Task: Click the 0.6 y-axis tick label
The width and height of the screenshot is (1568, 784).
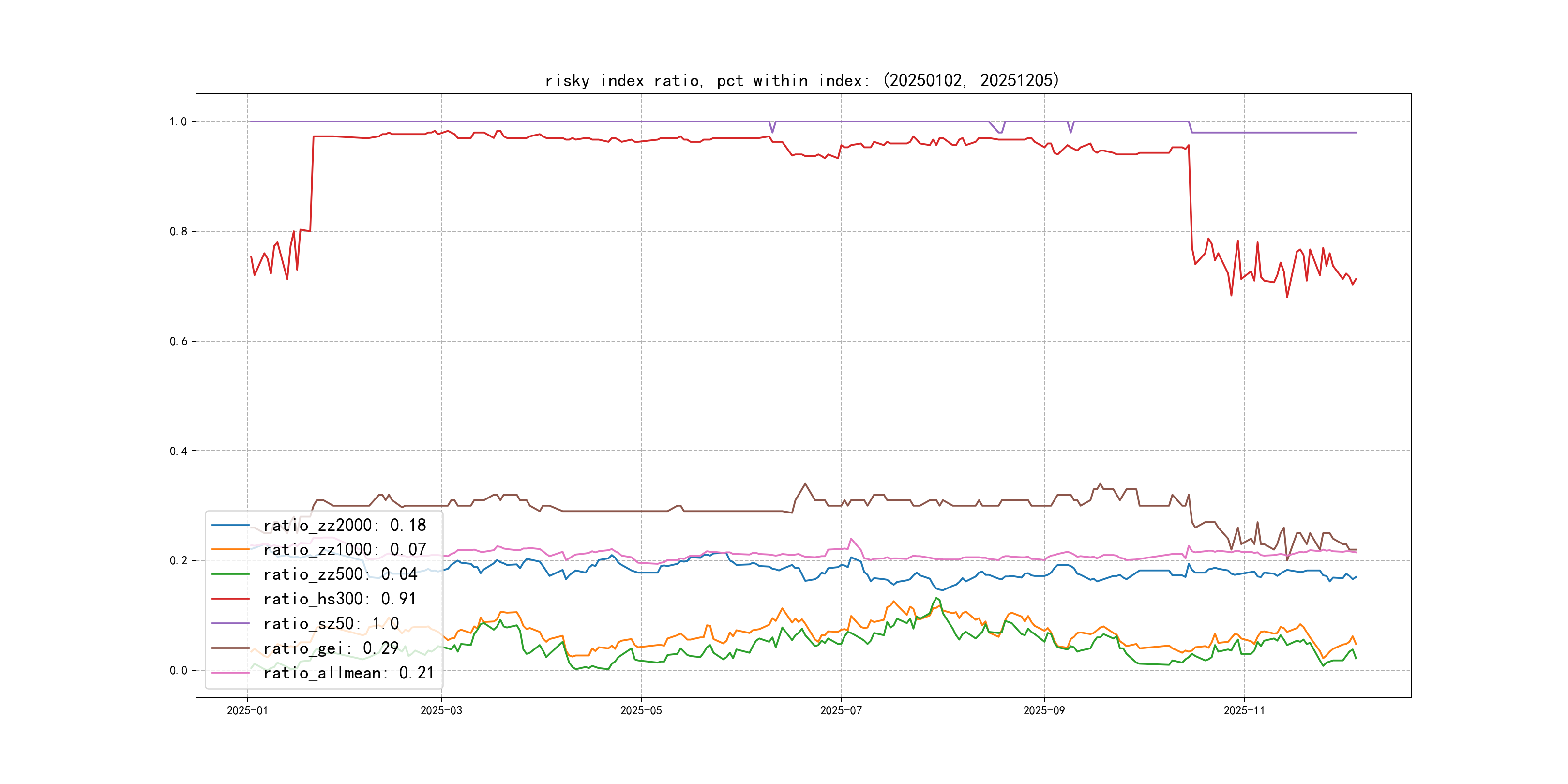Action: pos(179,342)
